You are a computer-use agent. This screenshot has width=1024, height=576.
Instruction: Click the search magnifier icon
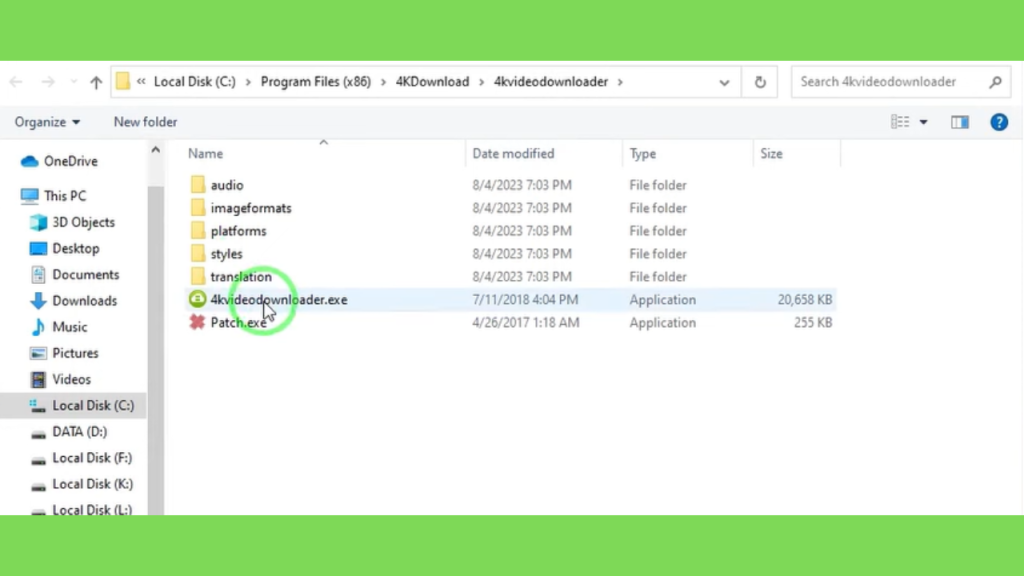[996, 82]
